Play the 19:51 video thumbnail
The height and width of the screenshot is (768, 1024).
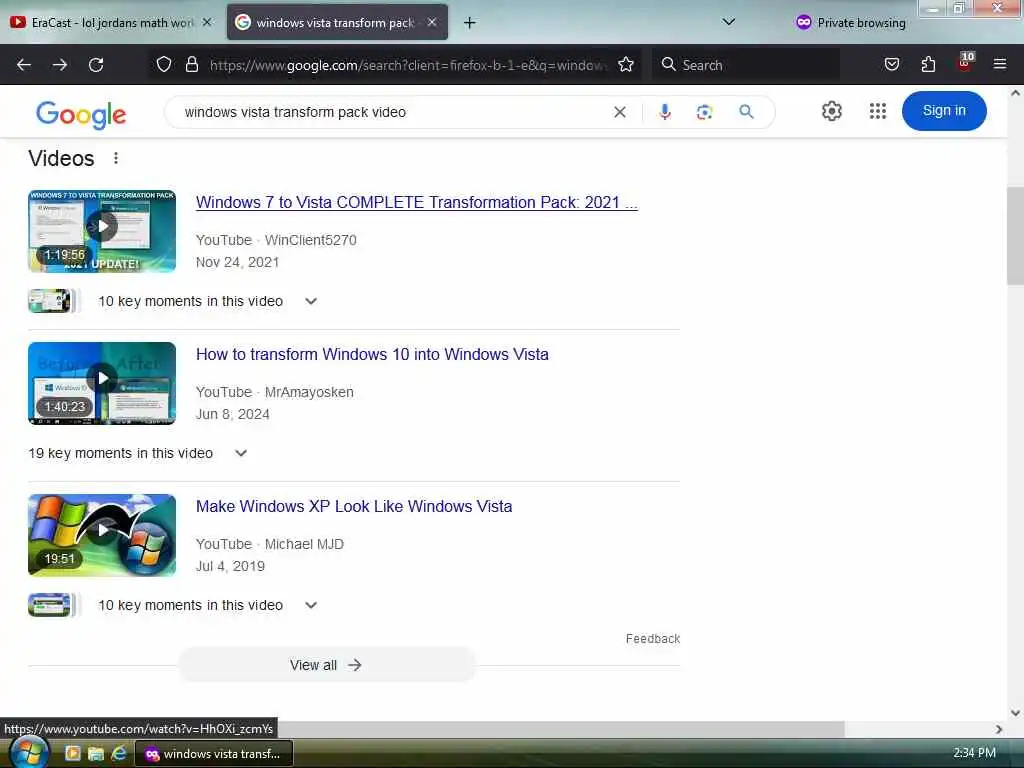(x=102, y=536)
